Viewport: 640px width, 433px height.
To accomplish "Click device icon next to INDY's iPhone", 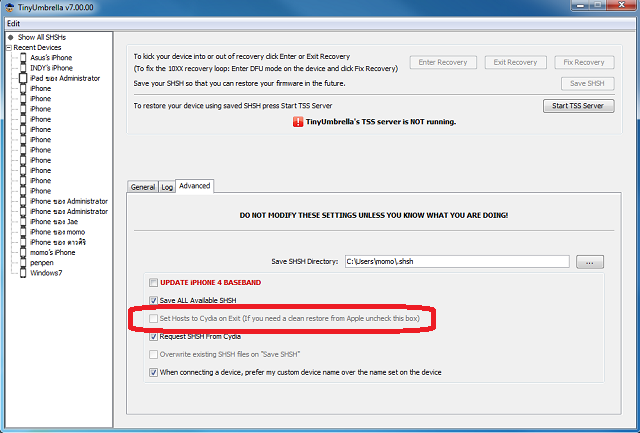I will point(23,68).
